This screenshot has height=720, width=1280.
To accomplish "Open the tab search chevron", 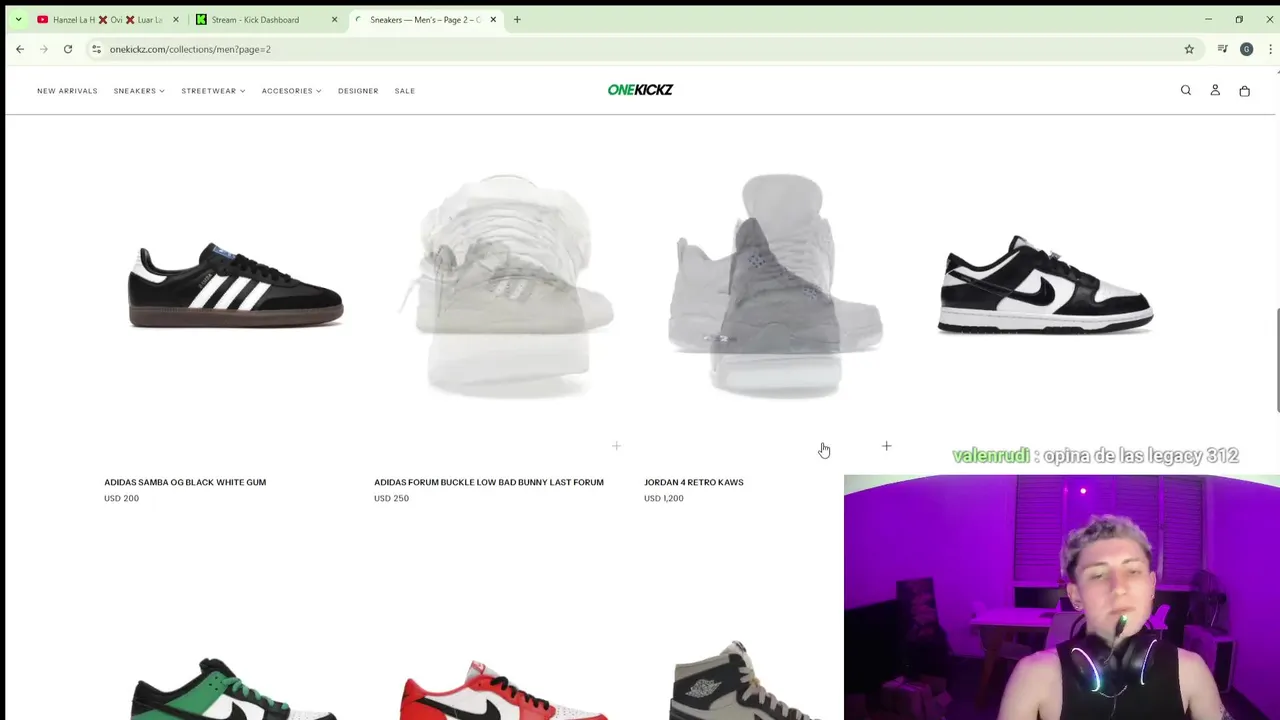I will [x=18, y=19].
